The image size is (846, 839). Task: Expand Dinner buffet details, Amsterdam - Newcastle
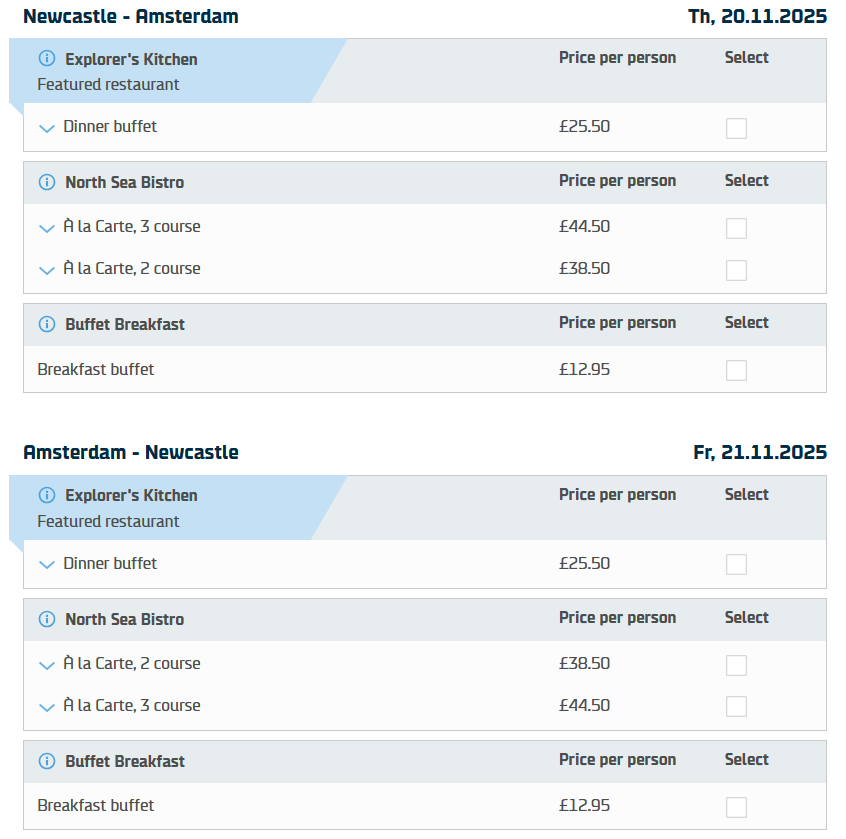point(46,565)
